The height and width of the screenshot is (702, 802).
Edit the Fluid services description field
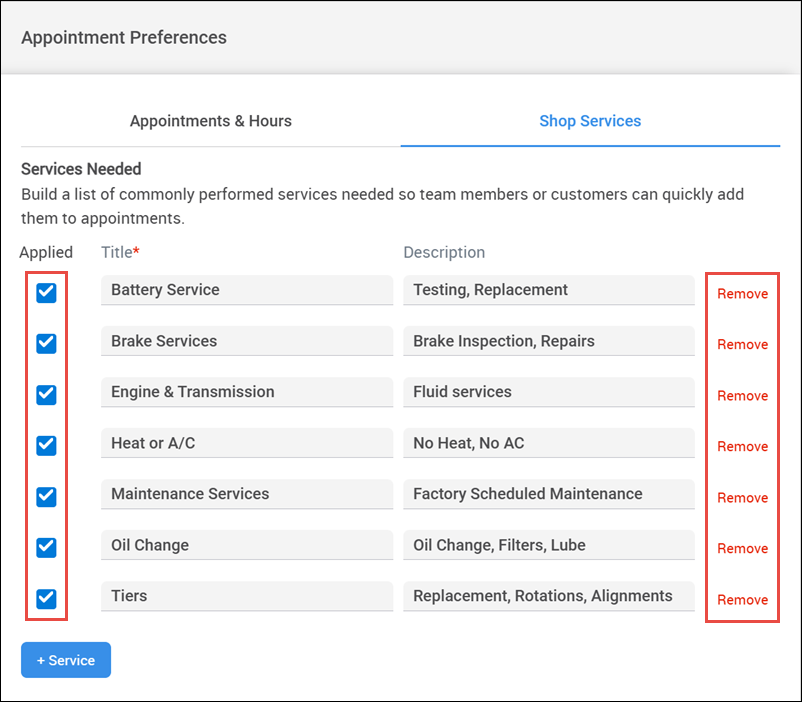pos(548,392)
